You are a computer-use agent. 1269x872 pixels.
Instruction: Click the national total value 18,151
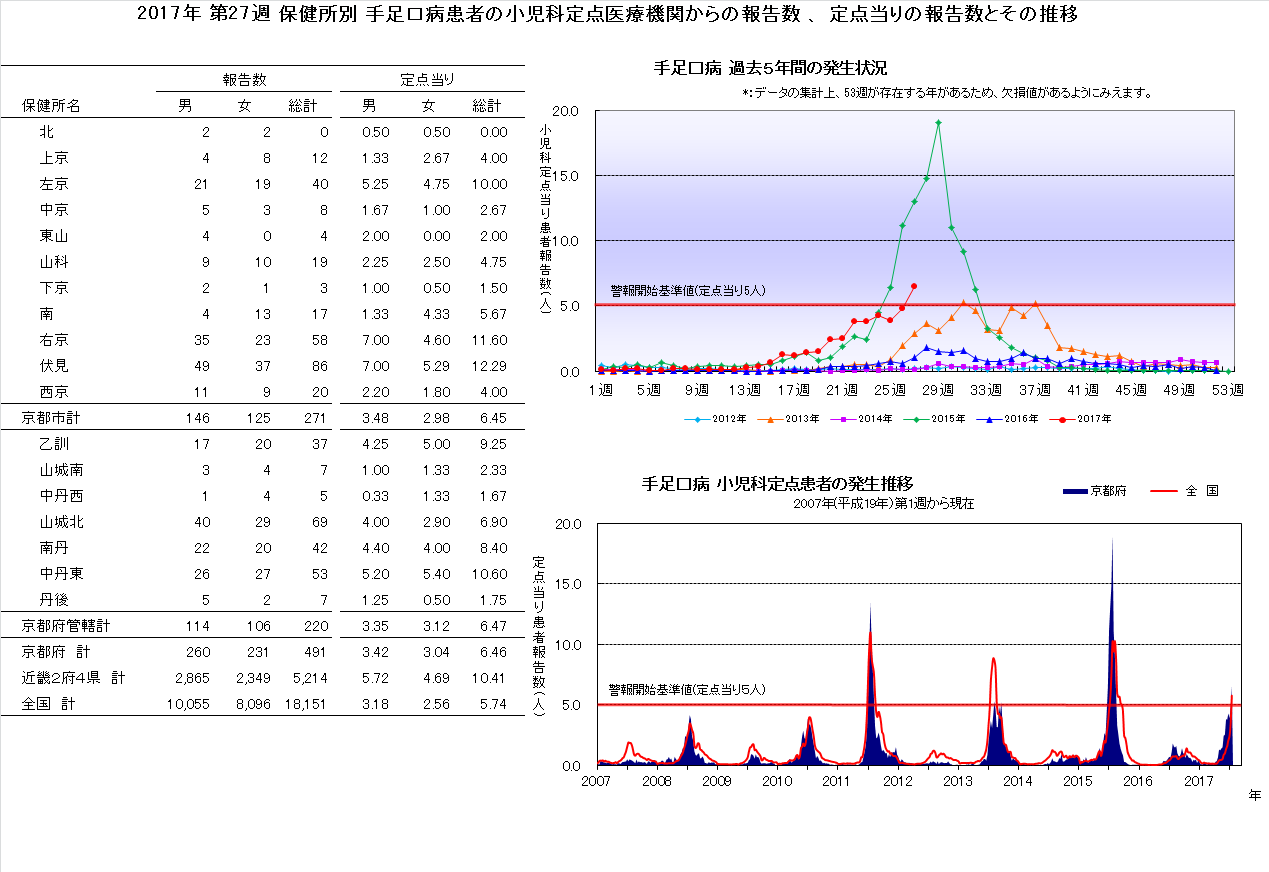click(x=307, y=704)
